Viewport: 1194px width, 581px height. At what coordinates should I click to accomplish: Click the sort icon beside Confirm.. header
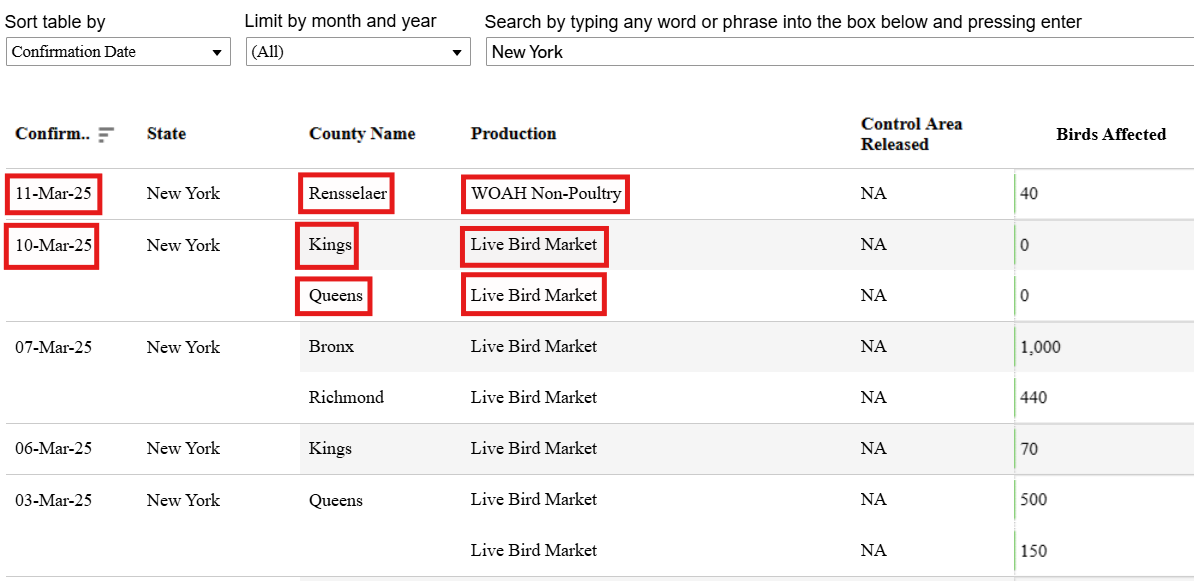106,135
